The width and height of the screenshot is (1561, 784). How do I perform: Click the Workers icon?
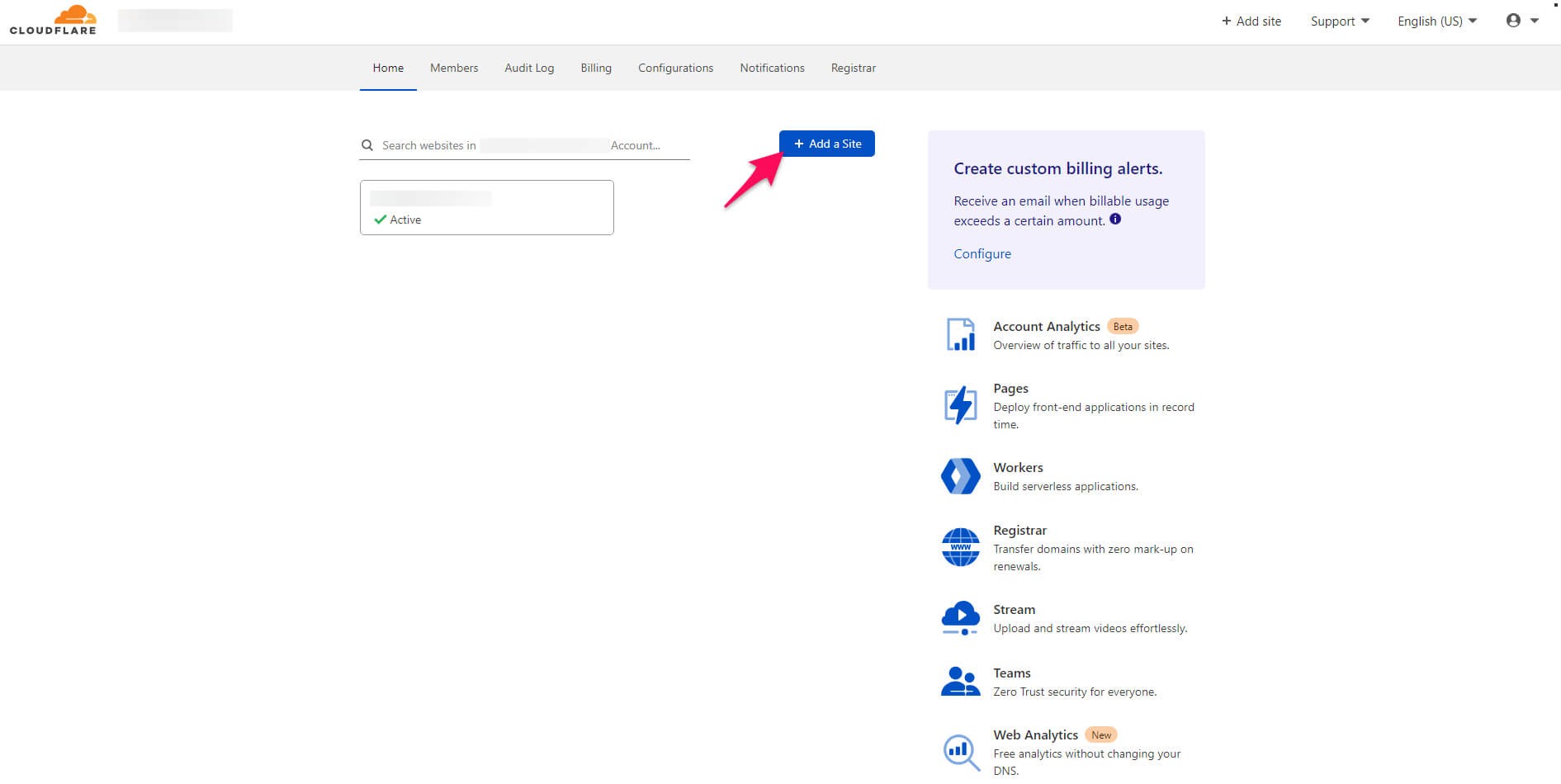click(x=960, y=476)
